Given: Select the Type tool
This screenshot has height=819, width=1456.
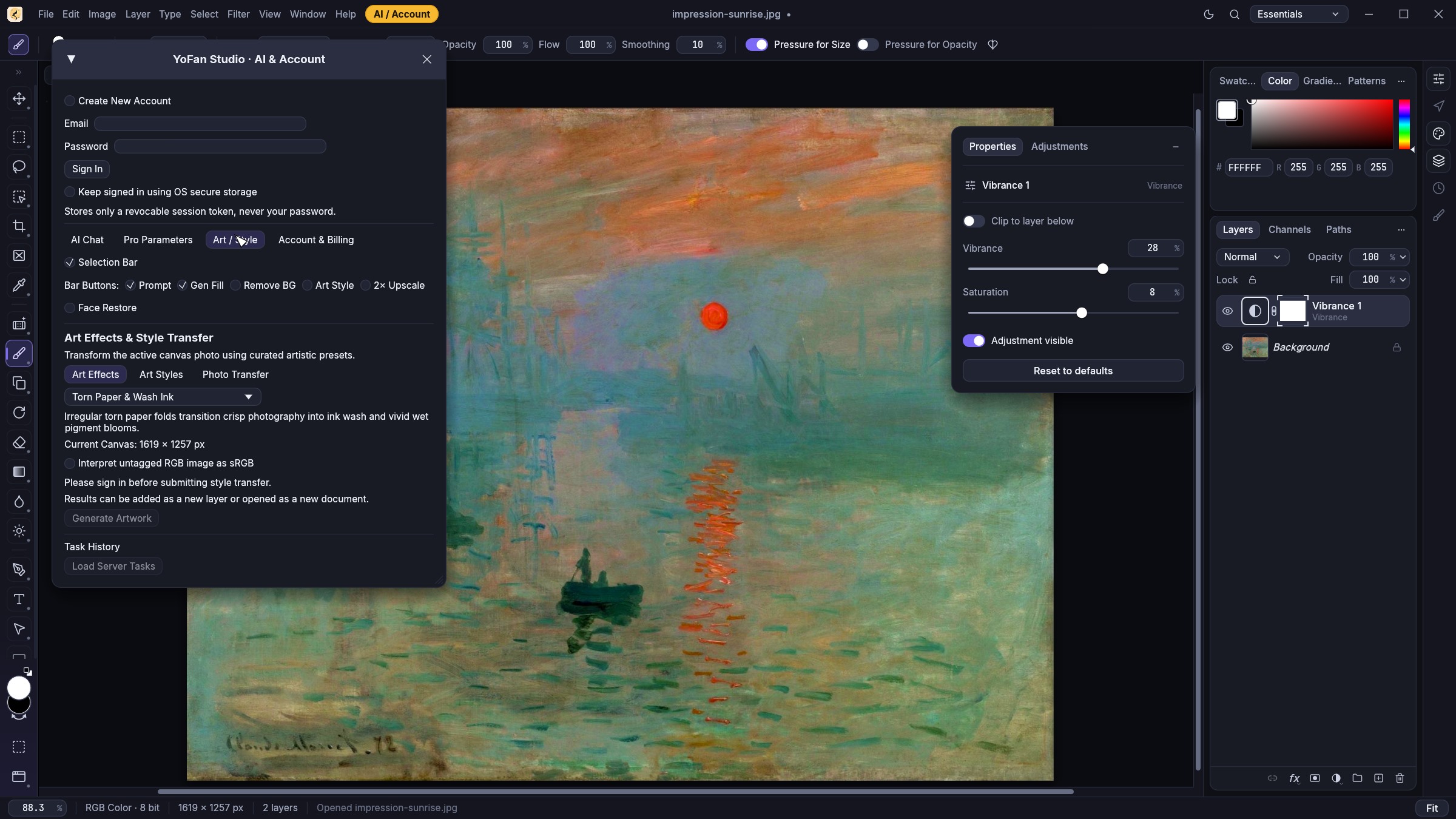Looking at the screenshot, I should pos(19,599).
